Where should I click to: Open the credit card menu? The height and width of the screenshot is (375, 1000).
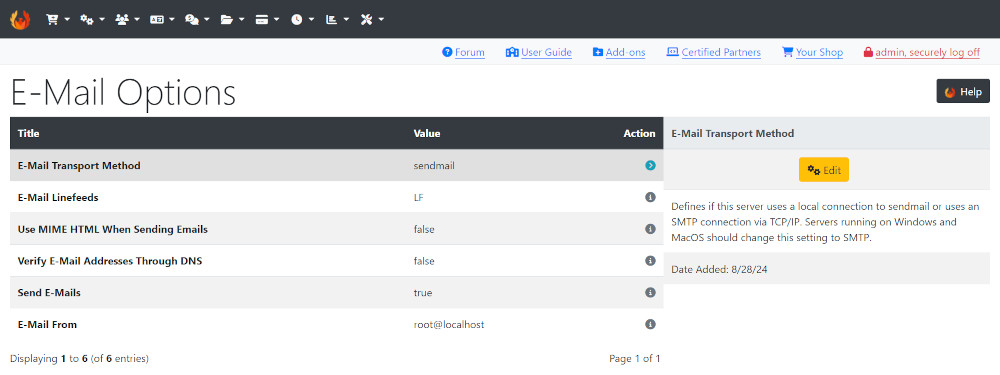click(267, 19)
